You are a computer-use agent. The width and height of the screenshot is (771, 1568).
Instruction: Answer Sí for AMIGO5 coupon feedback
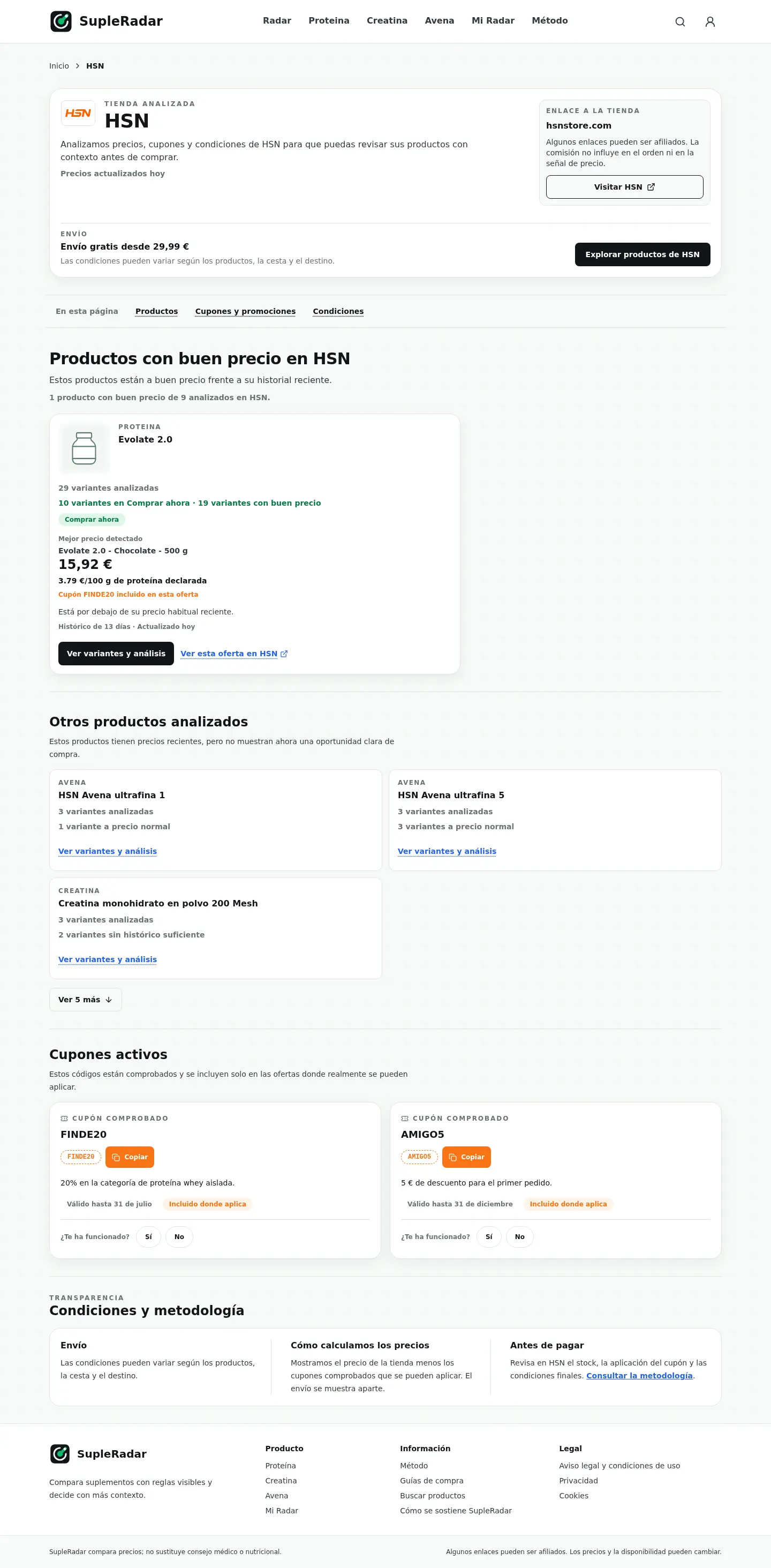[x=489, y=1237]
